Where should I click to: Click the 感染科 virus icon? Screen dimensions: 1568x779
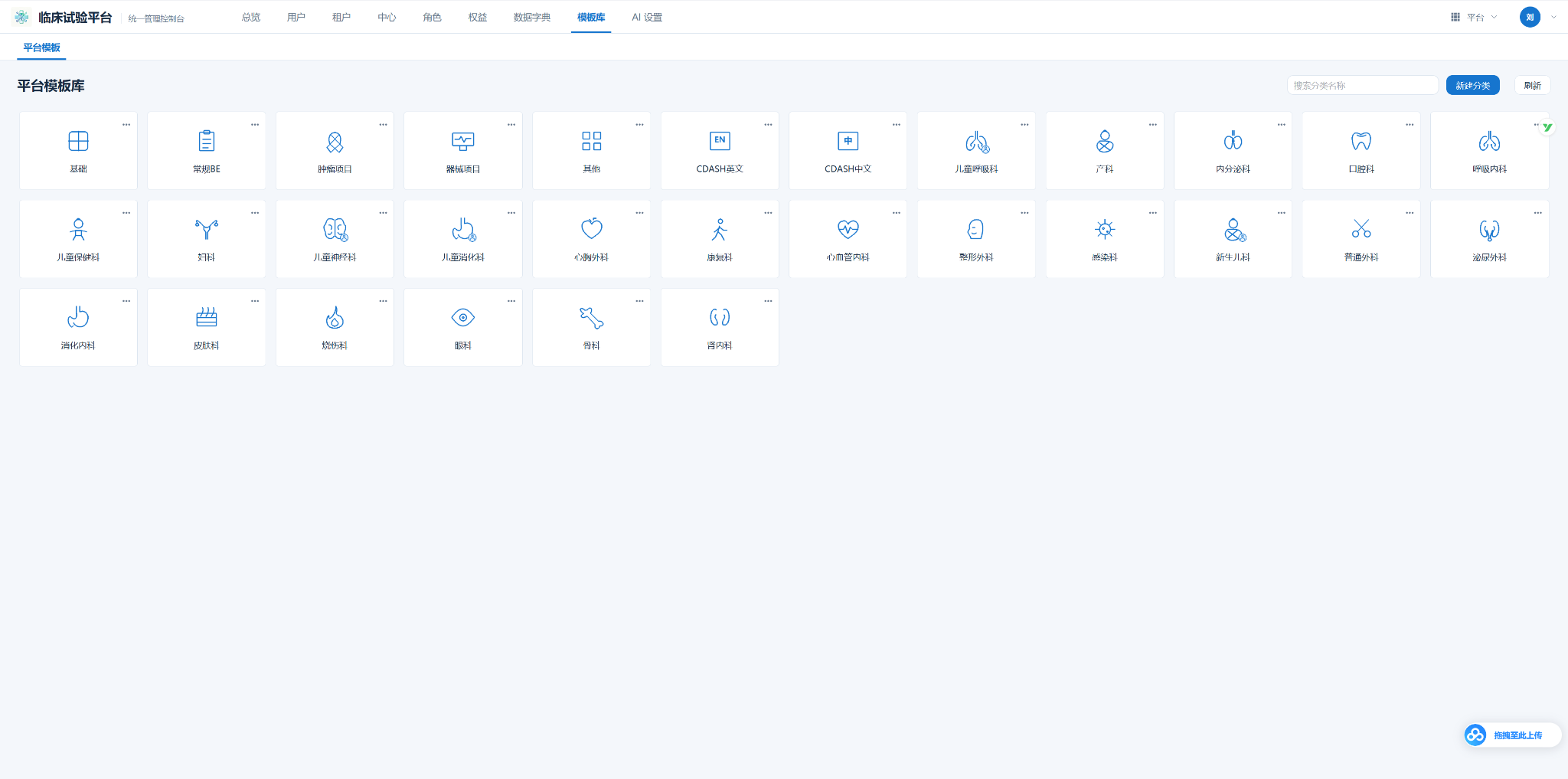pyautogui.click(x=1105, y=228)
